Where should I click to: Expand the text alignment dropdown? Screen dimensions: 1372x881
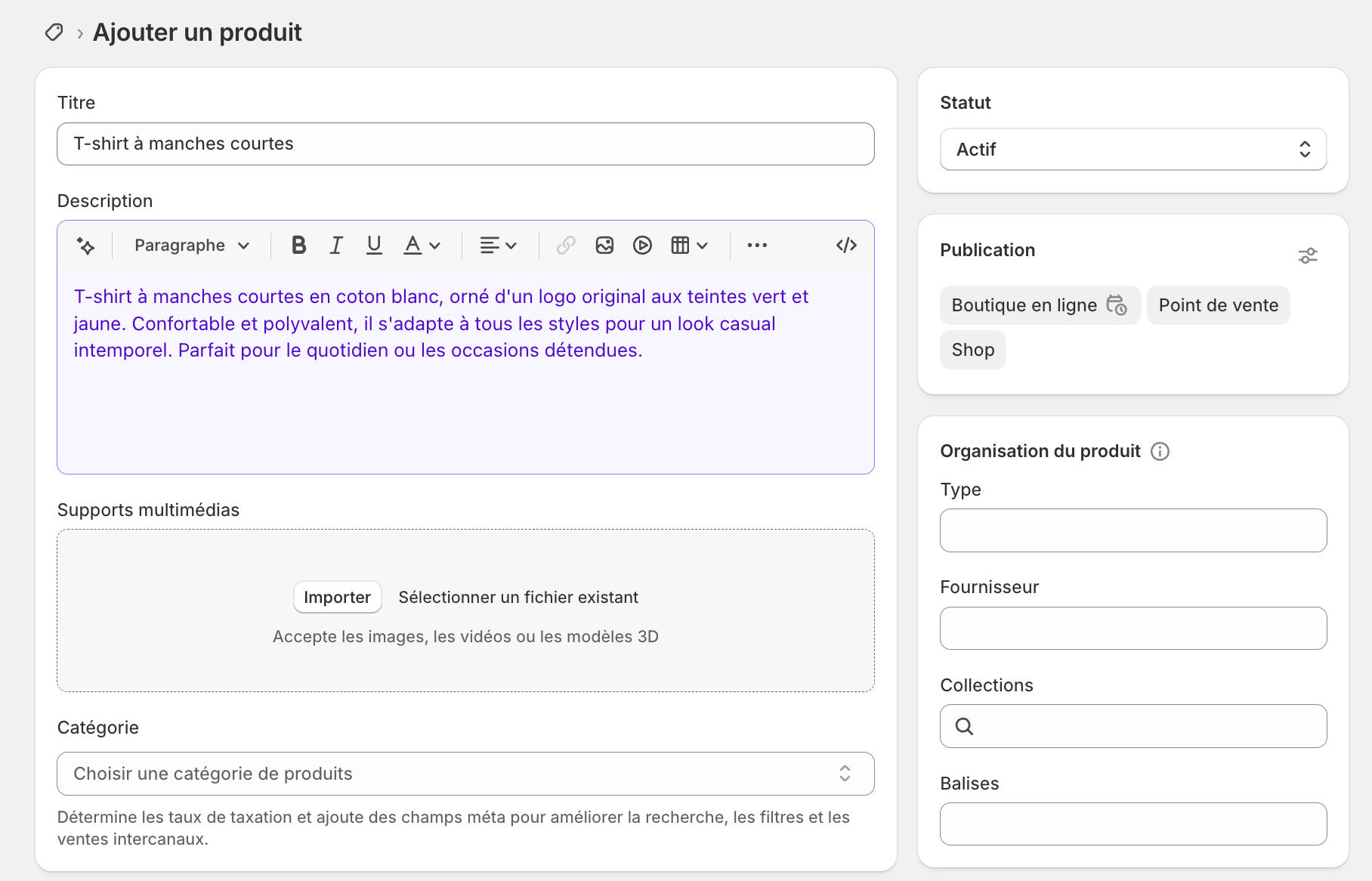(x=498, y=245)
